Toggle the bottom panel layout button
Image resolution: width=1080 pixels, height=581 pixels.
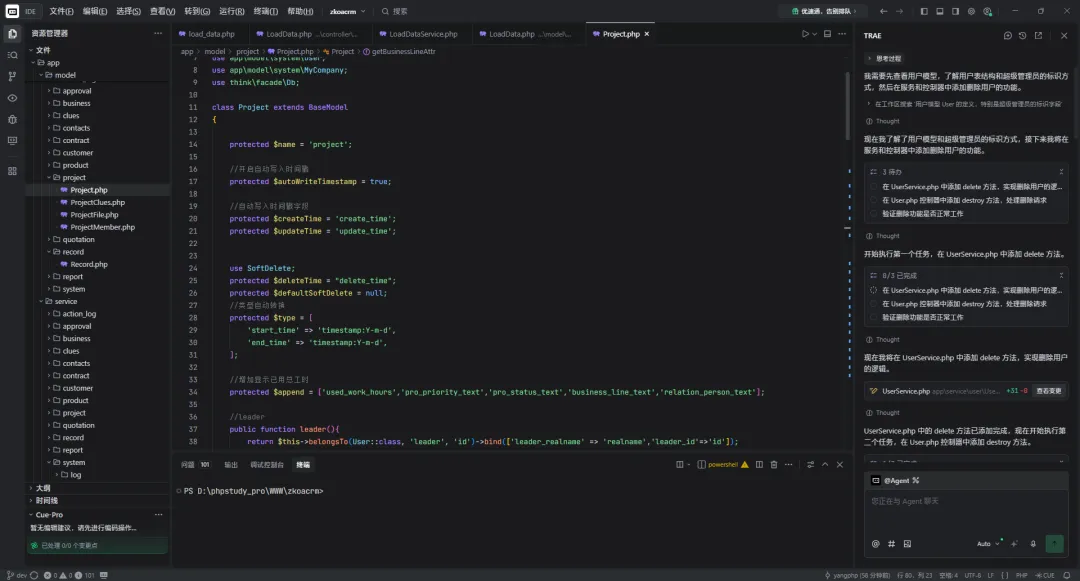939,12
